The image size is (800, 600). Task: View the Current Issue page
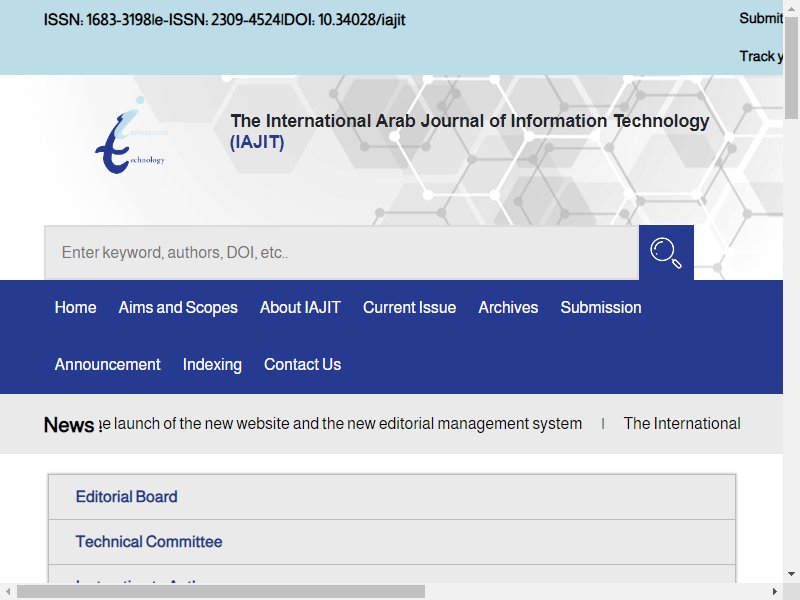click(409, 308)
